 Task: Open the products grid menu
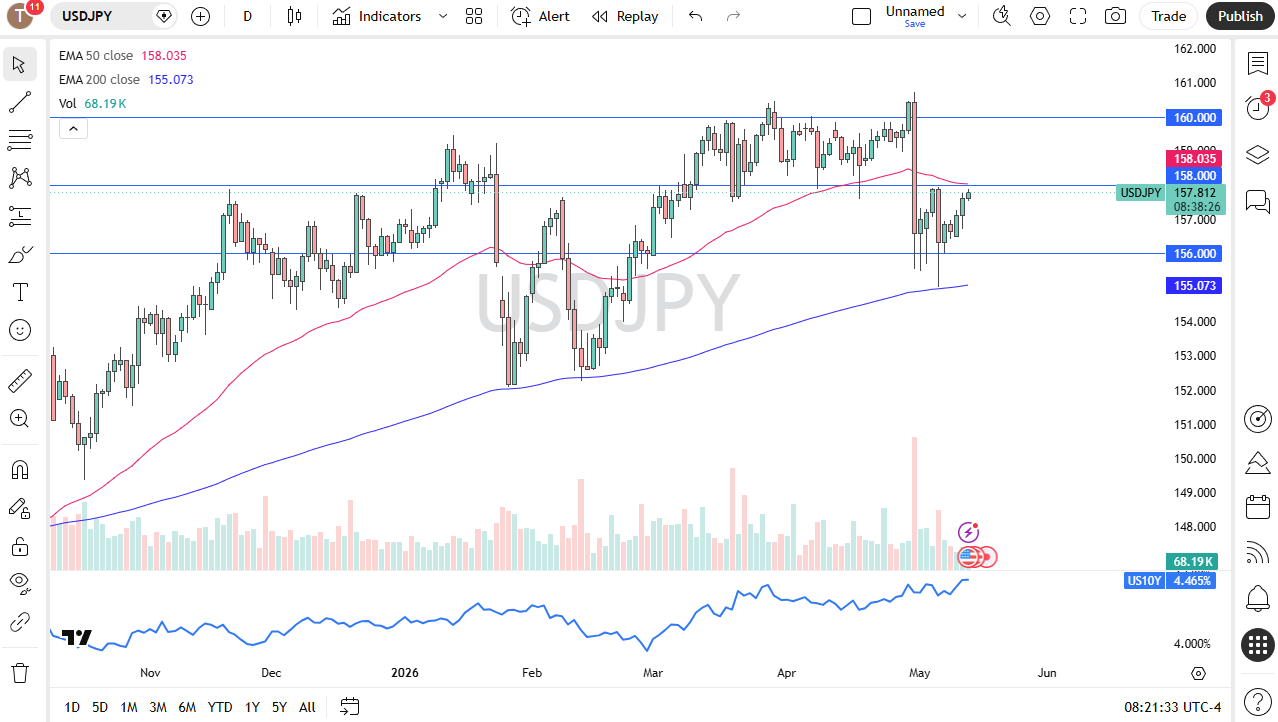tap(1257, 645)
